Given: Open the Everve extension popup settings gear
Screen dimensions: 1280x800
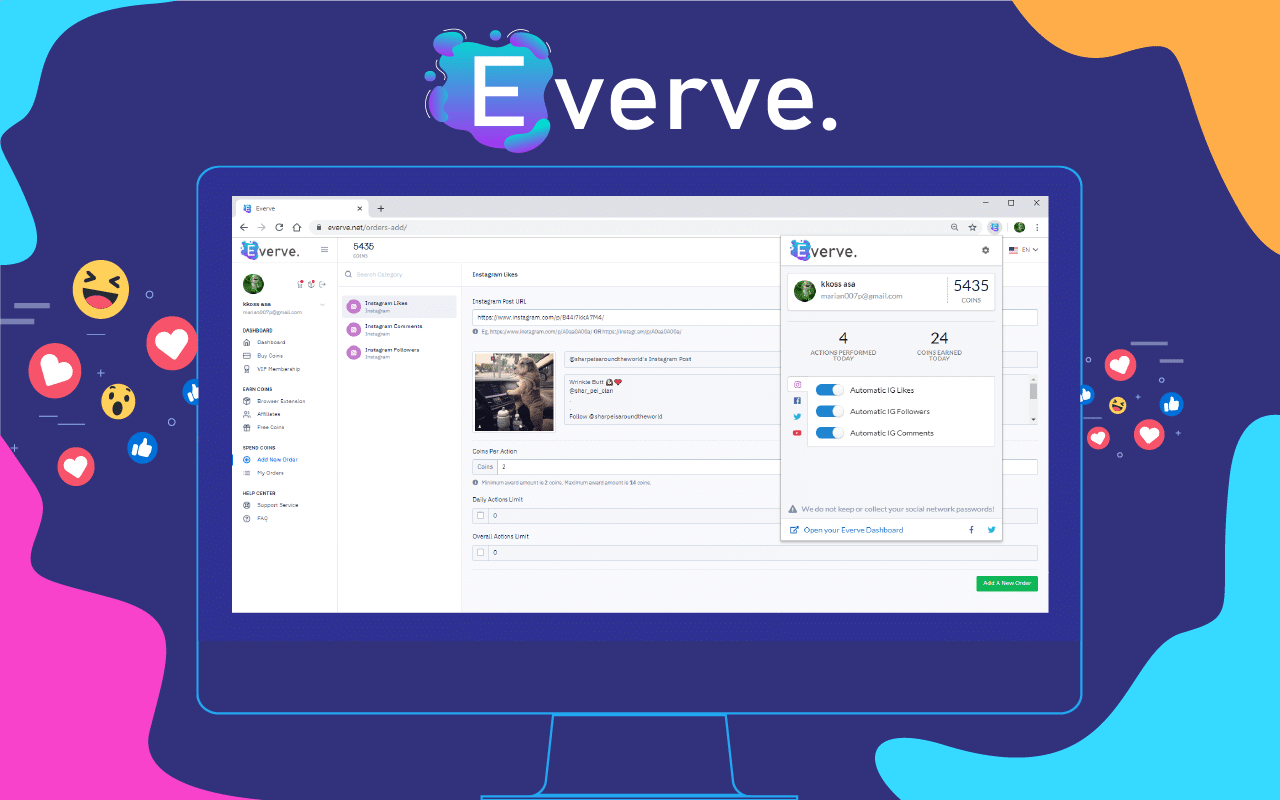Looking at the screenshot, I should pos(985,250).
